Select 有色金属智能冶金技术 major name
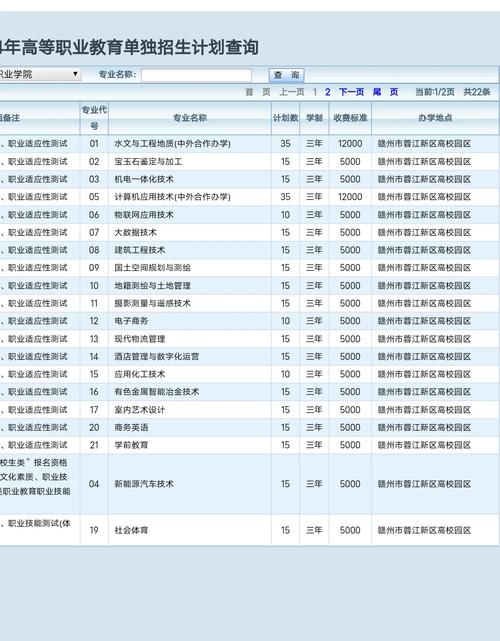The width and height of the screenshot is (500, 641). coord(157,392)
